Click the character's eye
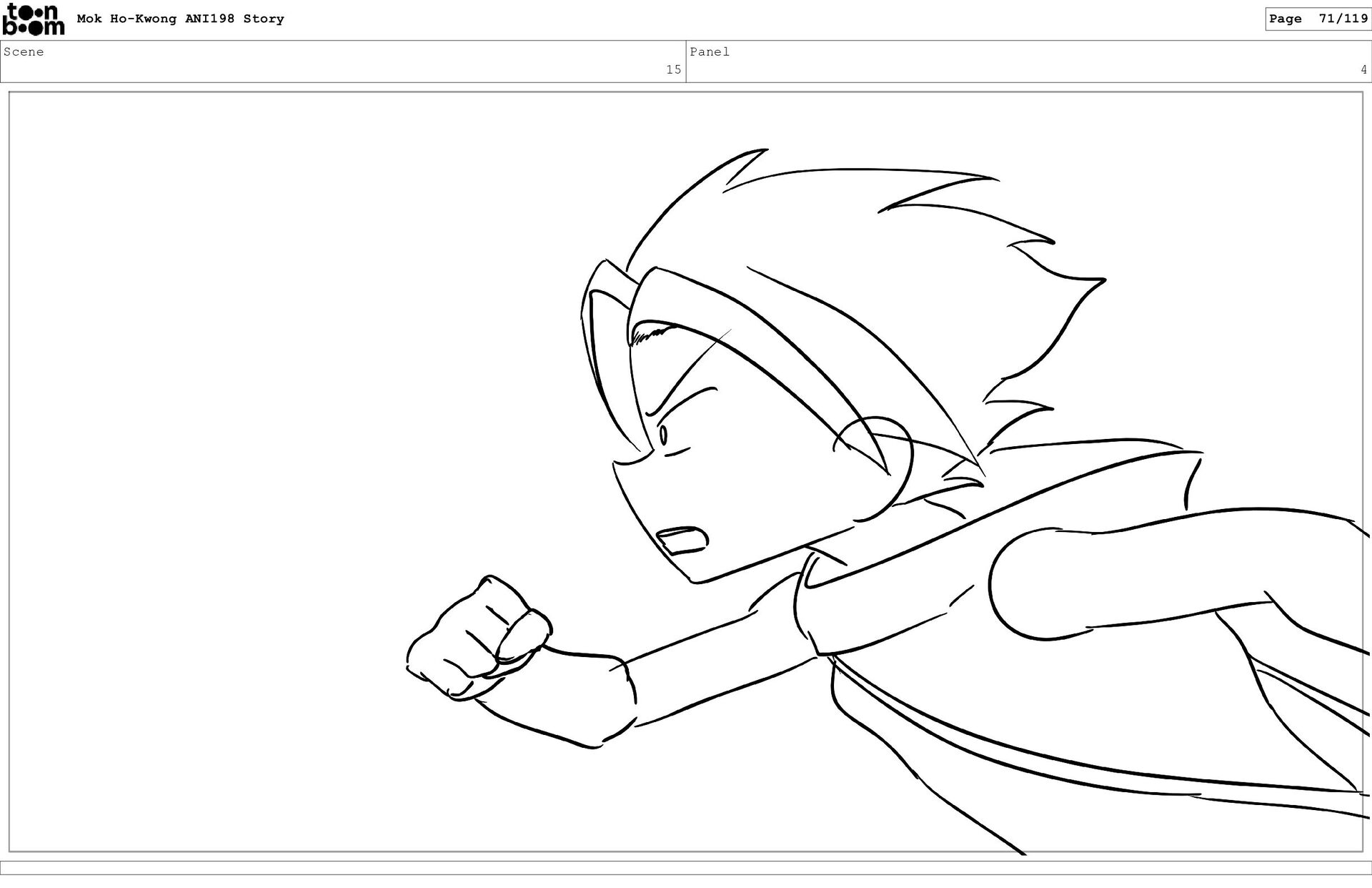Image resolution: width=1372 pixels, height=888 pixels. (663, 434)
